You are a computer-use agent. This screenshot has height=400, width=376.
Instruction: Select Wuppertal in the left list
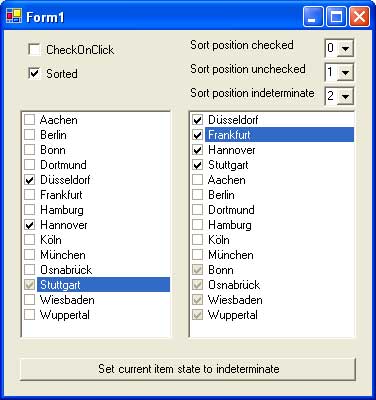coord(65,315)
